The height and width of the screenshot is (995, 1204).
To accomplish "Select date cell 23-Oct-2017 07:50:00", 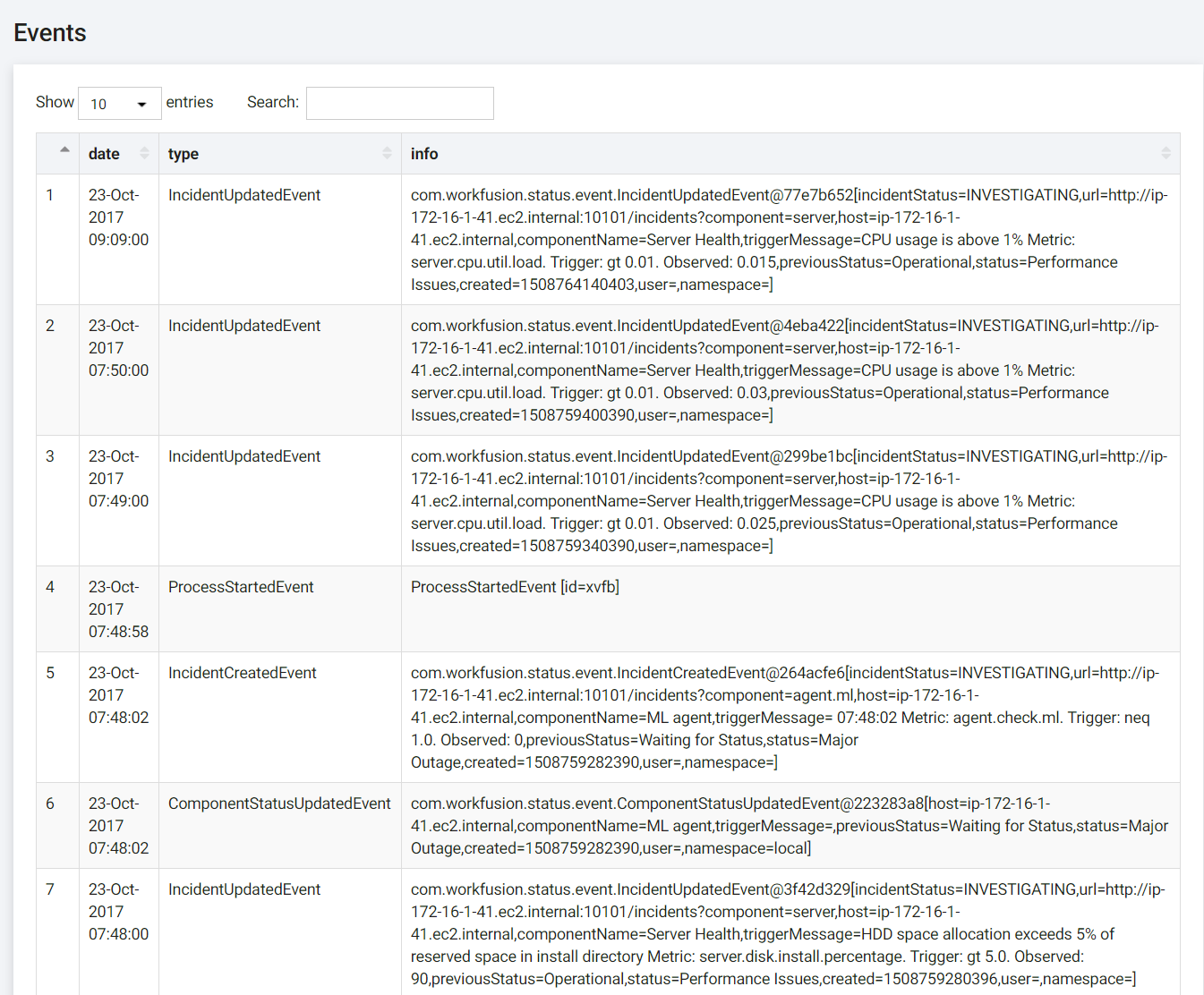I will (118, 348).
